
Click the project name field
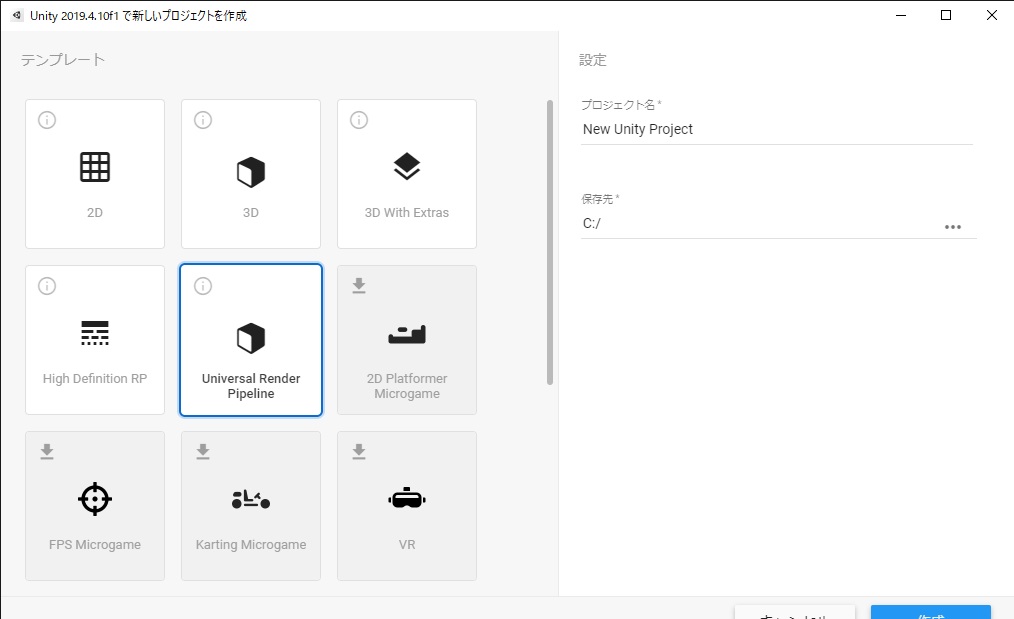tap(777, 129)
